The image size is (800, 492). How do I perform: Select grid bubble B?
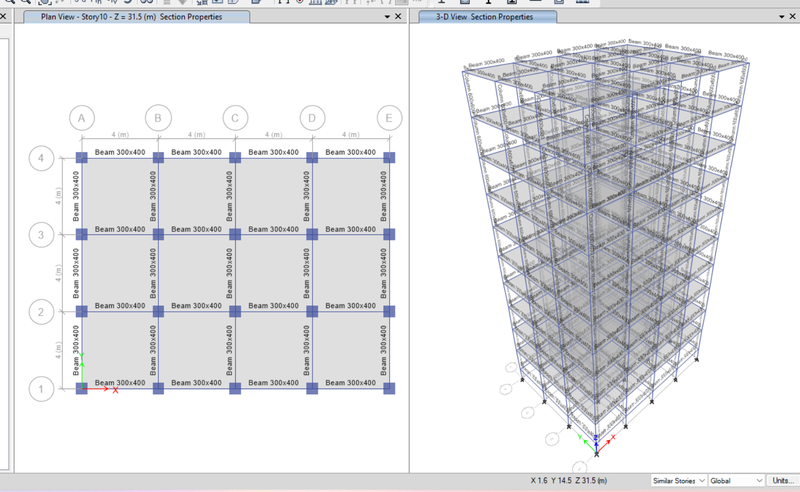(x=158, y=118)
